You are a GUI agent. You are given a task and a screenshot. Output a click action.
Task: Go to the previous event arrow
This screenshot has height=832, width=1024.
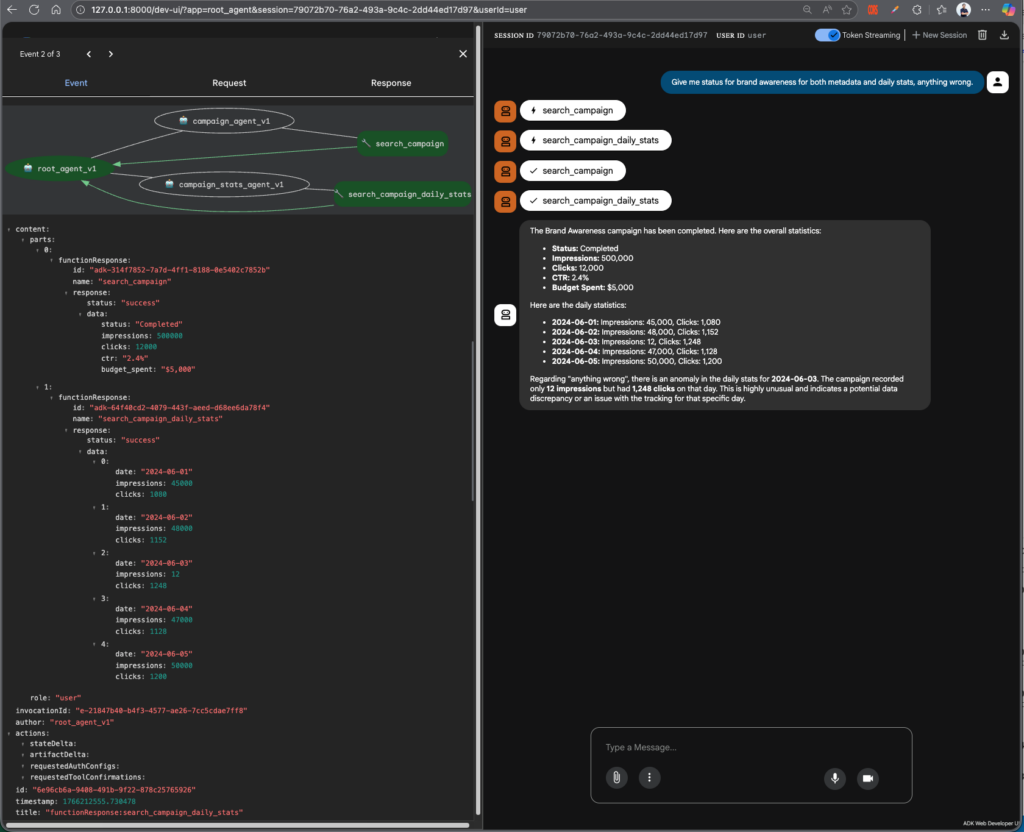(88, 54)
